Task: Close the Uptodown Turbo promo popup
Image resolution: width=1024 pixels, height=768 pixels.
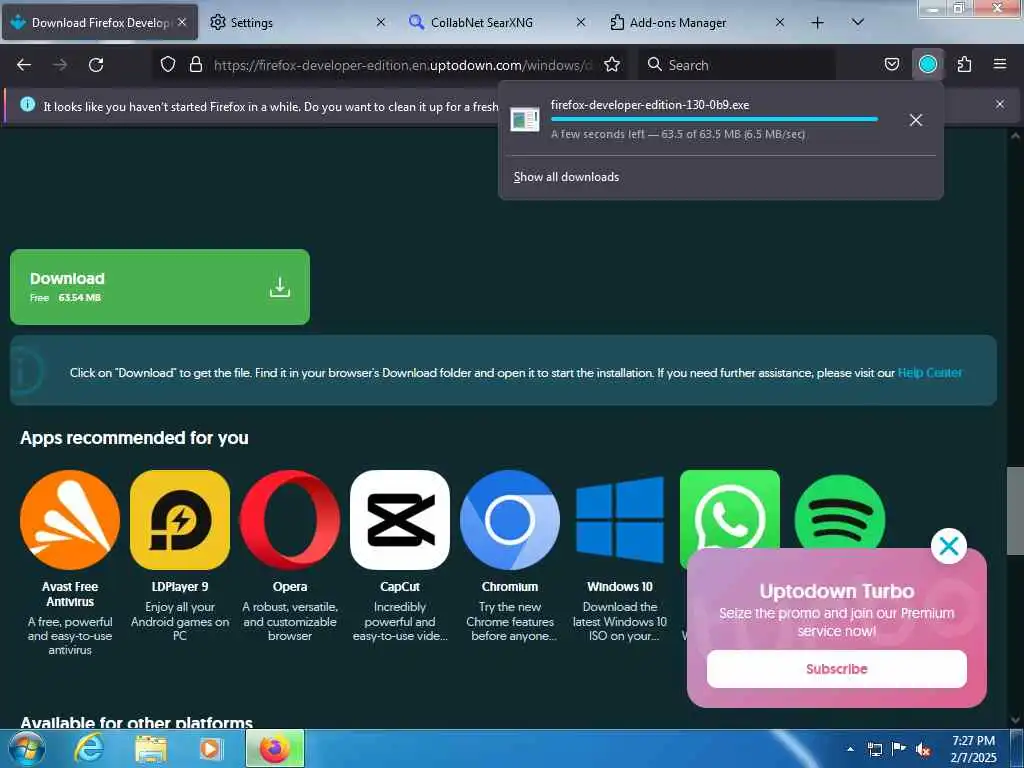Action: [x=949, y=546]
